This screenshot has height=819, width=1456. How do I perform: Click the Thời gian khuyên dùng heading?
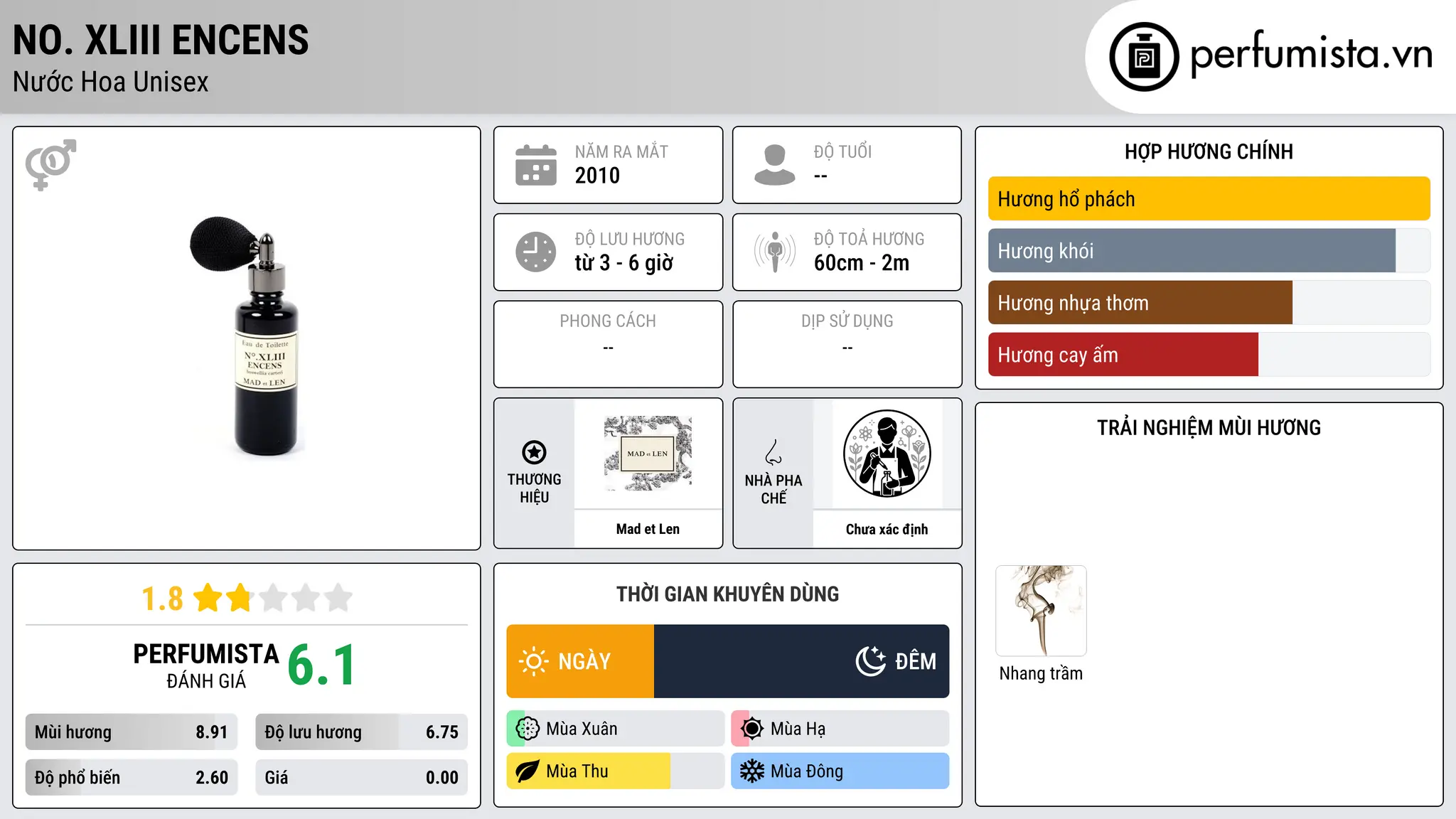coord(727,594)
